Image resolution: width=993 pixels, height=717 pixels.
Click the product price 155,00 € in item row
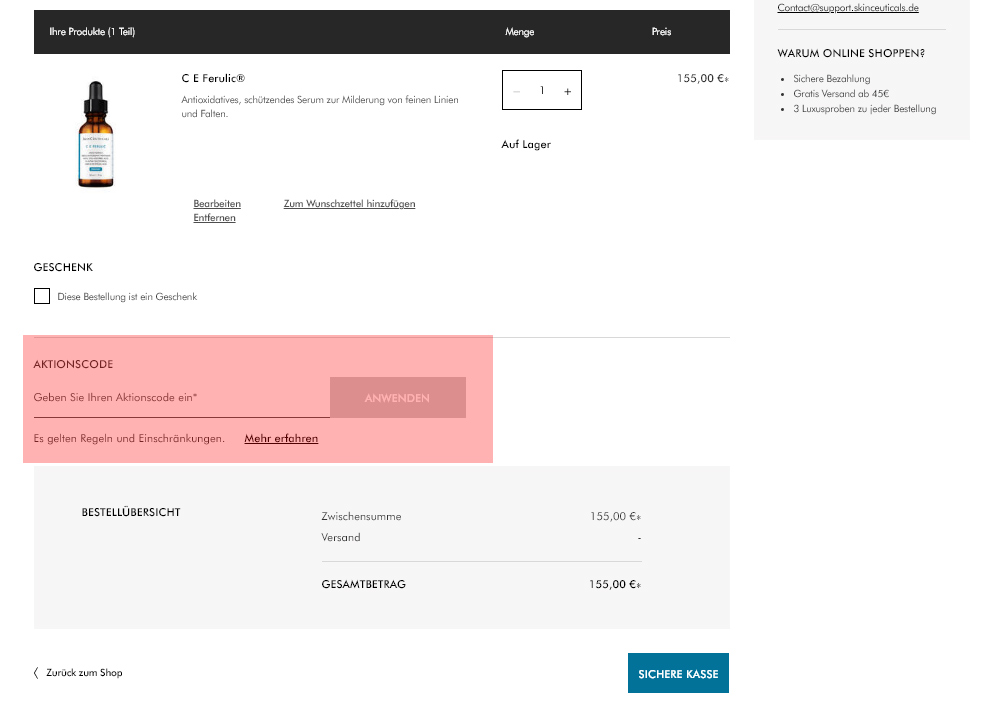pyautogui.click(x=703, y=79)
